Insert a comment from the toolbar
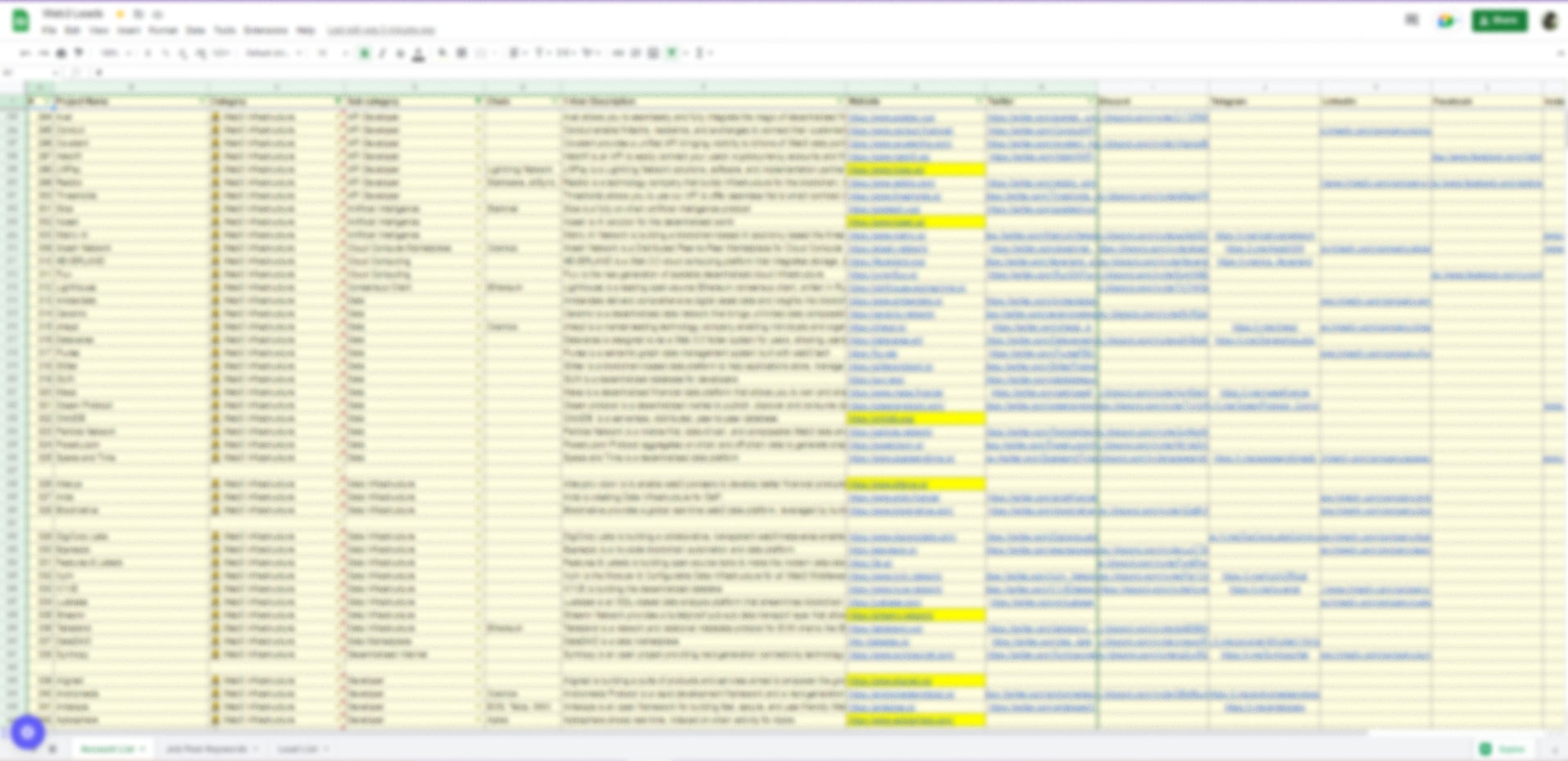The image size is (1568, 761). coord(635,53)
